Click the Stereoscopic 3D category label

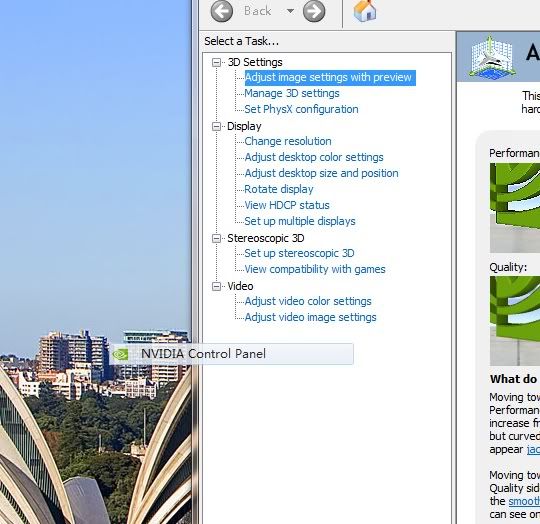click(266, 238)
